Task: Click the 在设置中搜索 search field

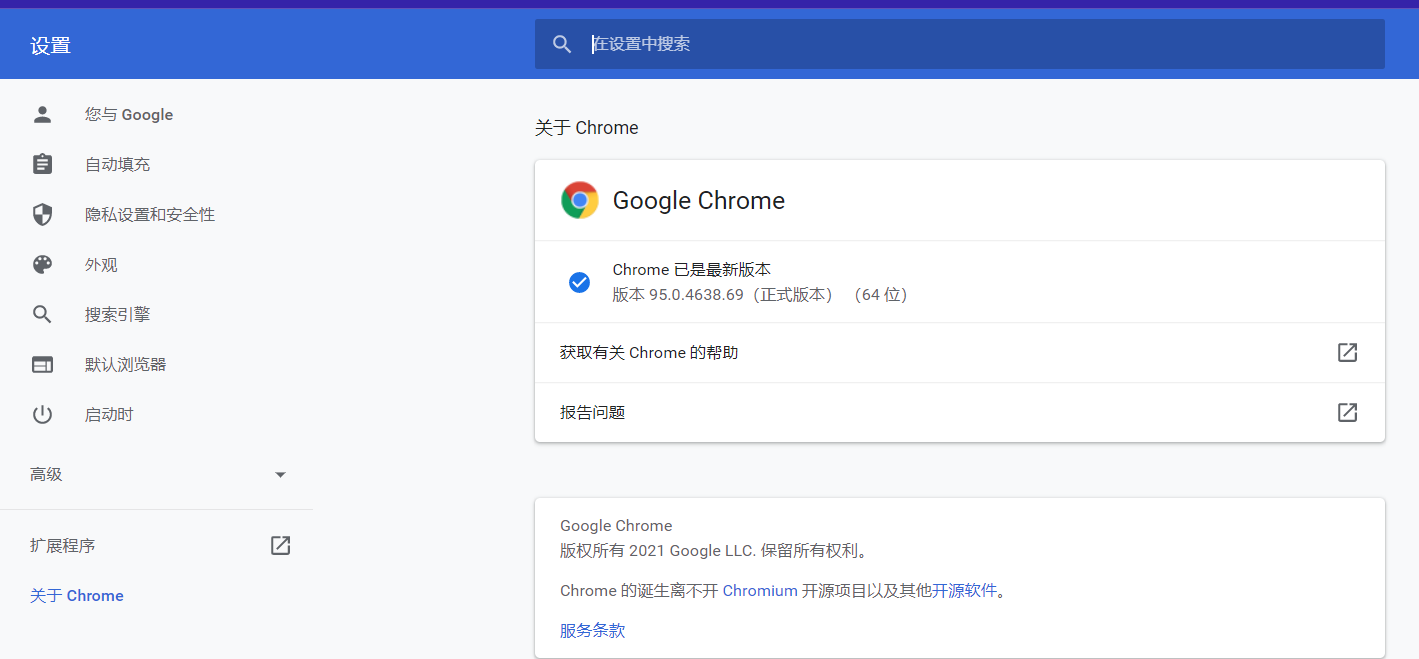Action: [960, 44]
